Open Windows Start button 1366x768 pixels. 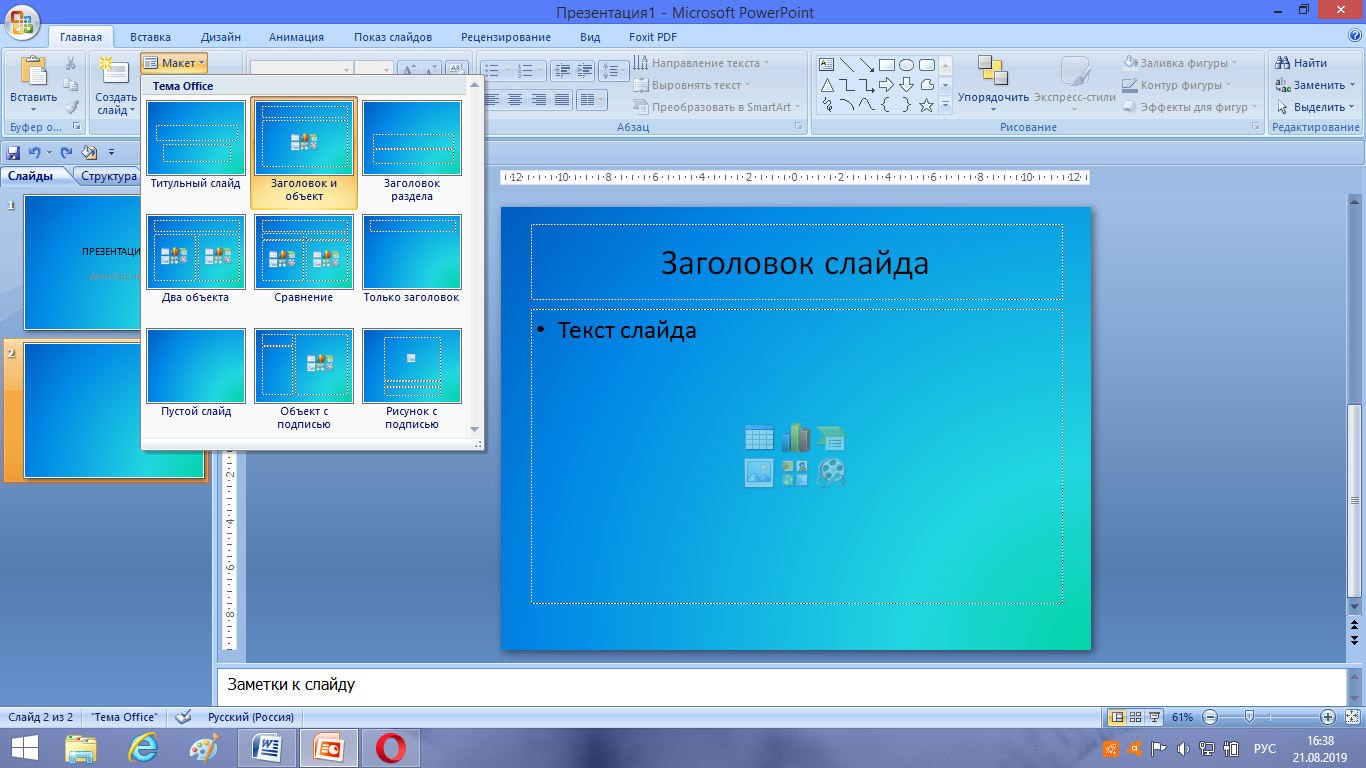pyautogui.click(x=24, y=748)
